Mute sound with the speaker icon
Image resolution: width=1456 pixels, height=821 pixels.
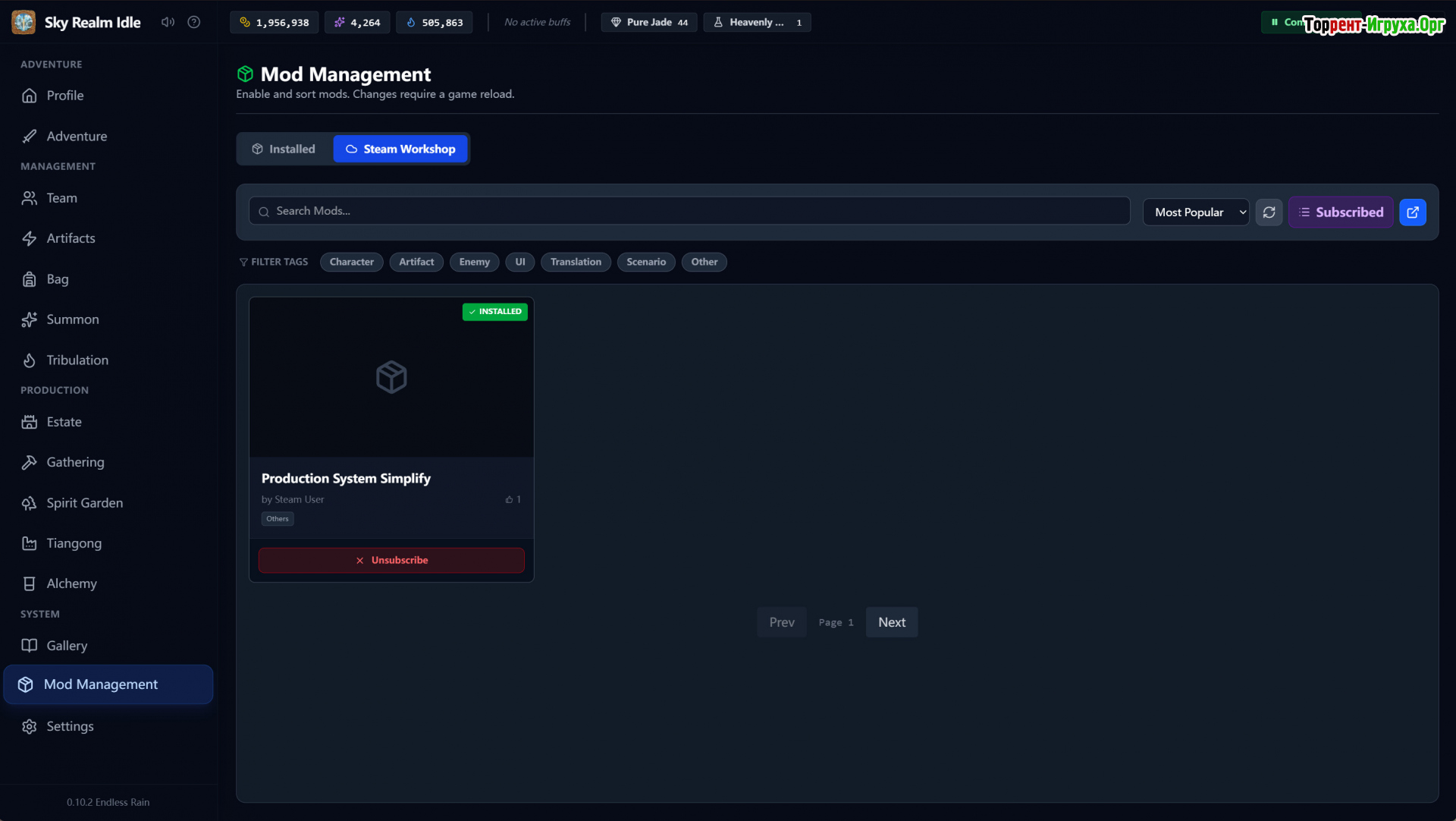(x=168, y=22)
